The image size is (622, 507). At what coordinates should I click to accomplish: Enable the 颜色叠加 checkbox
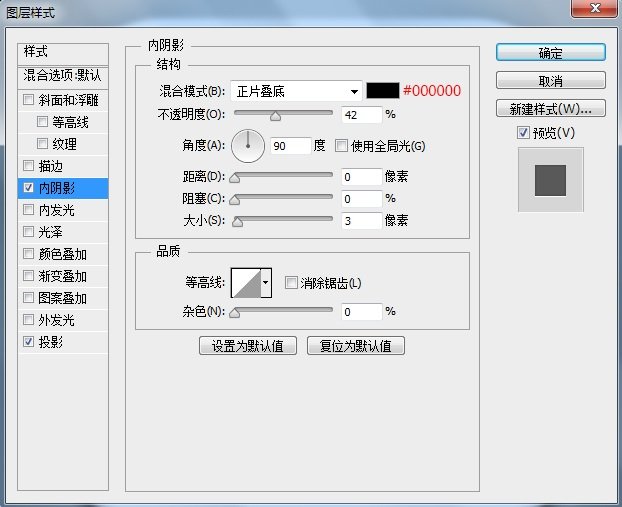click(x=29, y=254)
